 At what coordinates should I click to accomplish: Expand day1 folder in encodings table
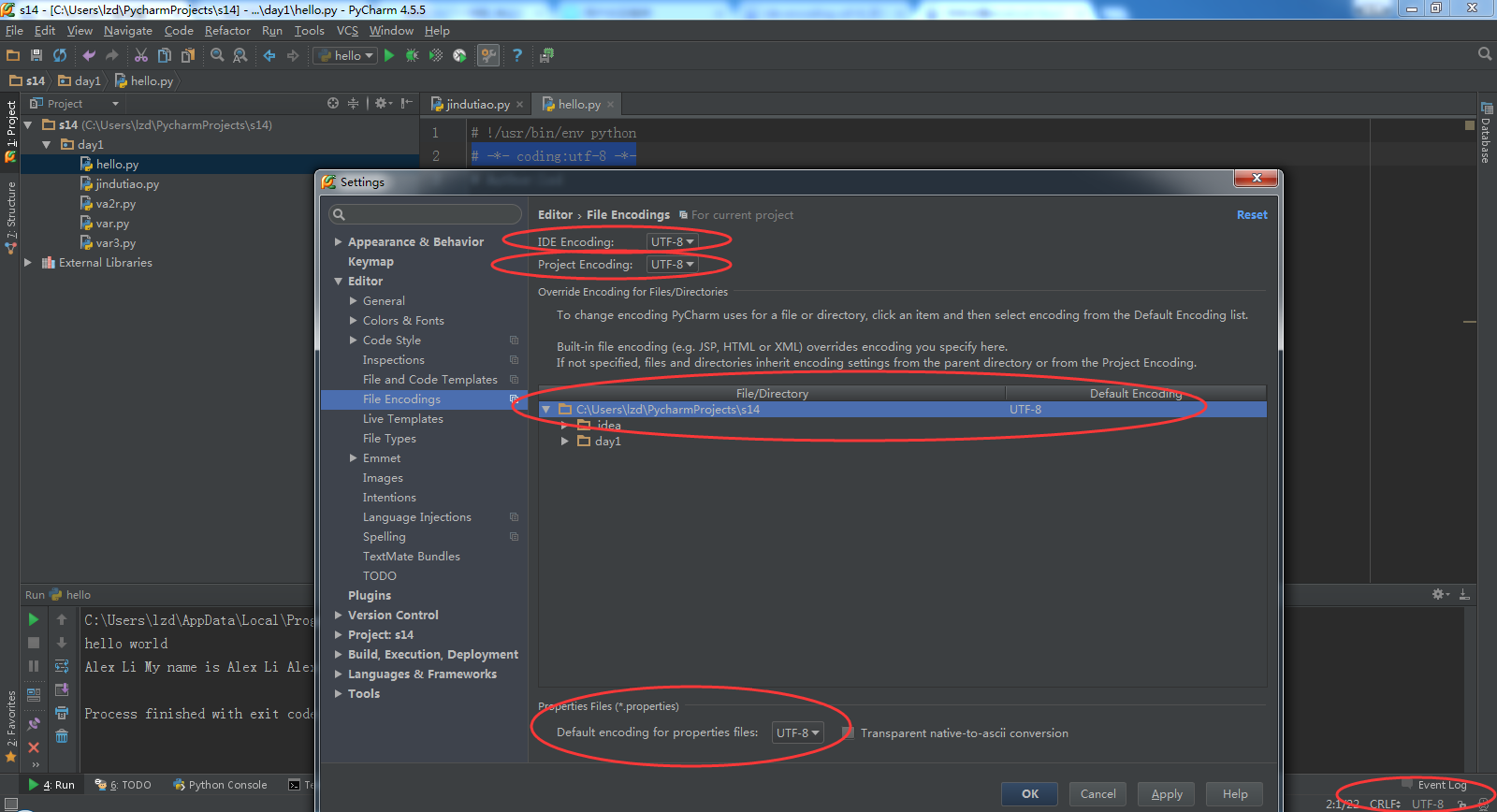coord(564,441)
